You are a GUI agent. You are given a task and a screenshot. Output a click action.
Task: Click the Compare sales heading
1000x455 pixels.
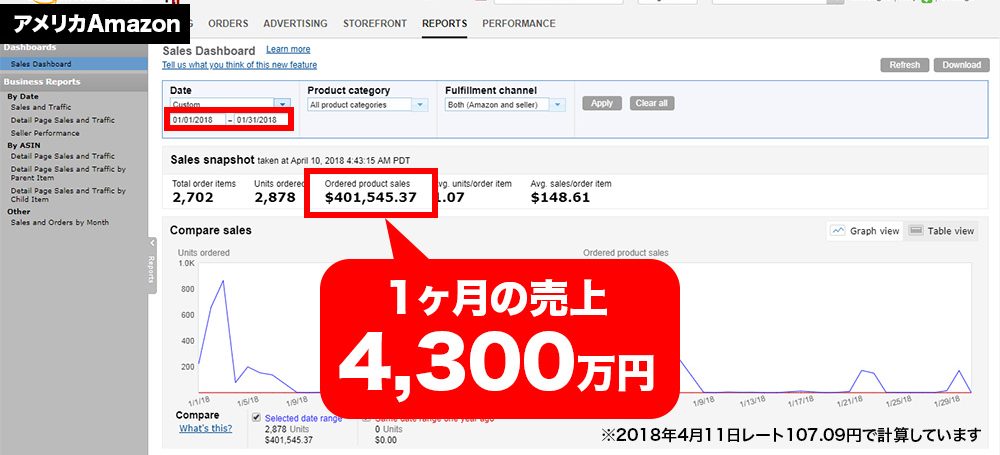coord(211,230)
